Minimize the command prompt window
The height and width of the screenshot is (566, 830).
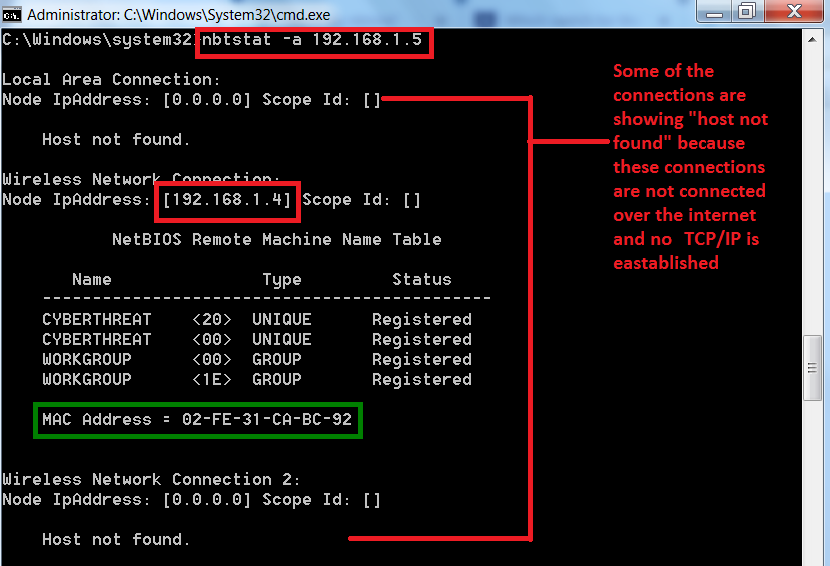(x=715, y=13)
